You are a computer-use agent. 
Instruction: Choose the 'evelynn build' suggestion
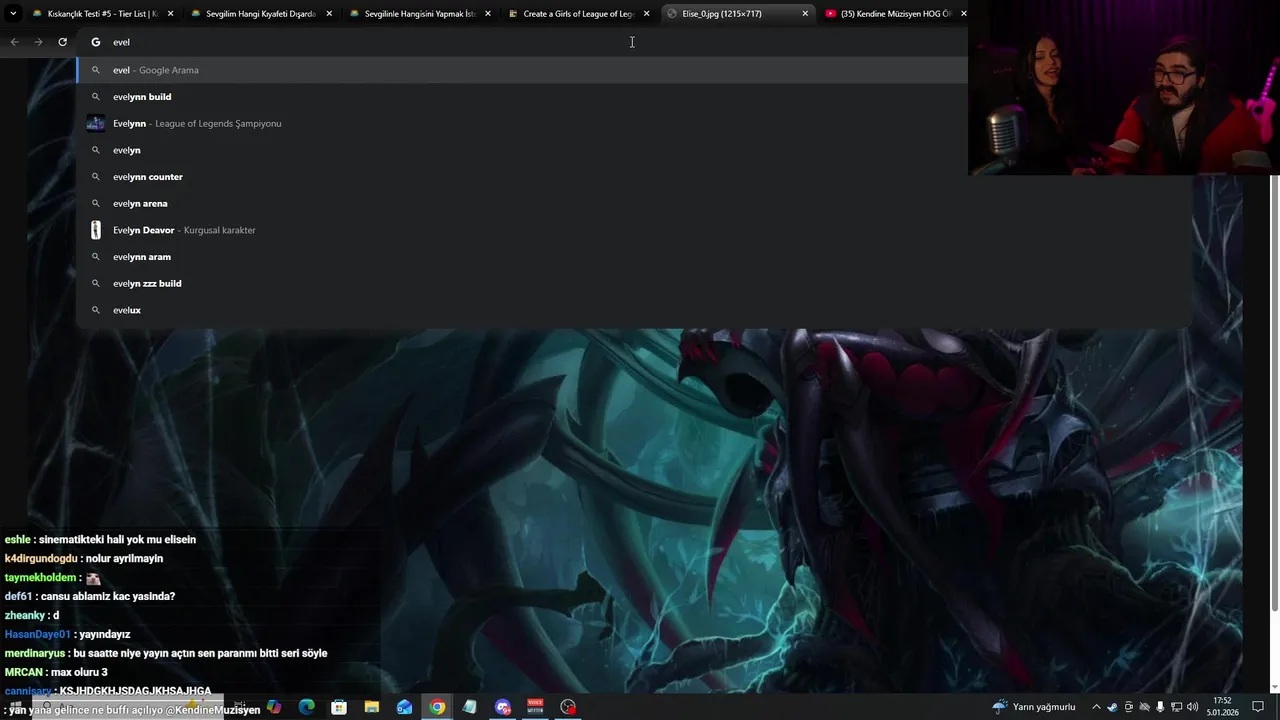[522, 97]
